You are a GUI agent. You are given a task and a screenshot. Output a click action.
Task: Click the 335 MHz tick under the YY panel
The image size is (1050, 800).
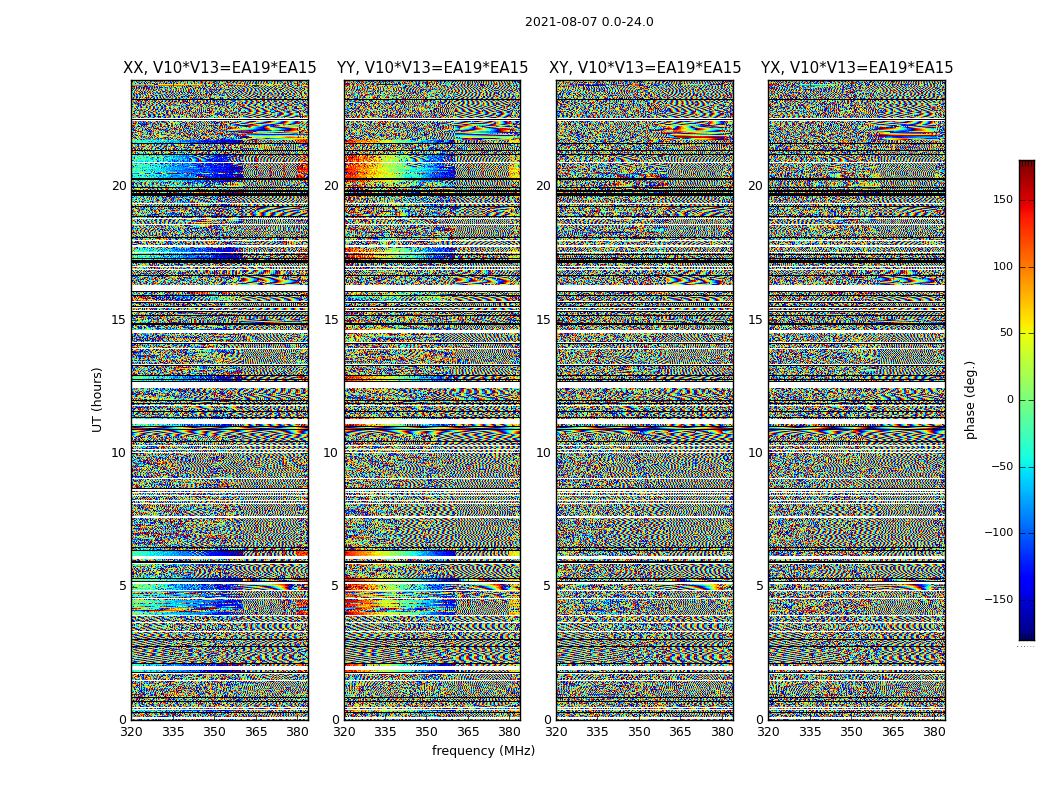[386, 732]
